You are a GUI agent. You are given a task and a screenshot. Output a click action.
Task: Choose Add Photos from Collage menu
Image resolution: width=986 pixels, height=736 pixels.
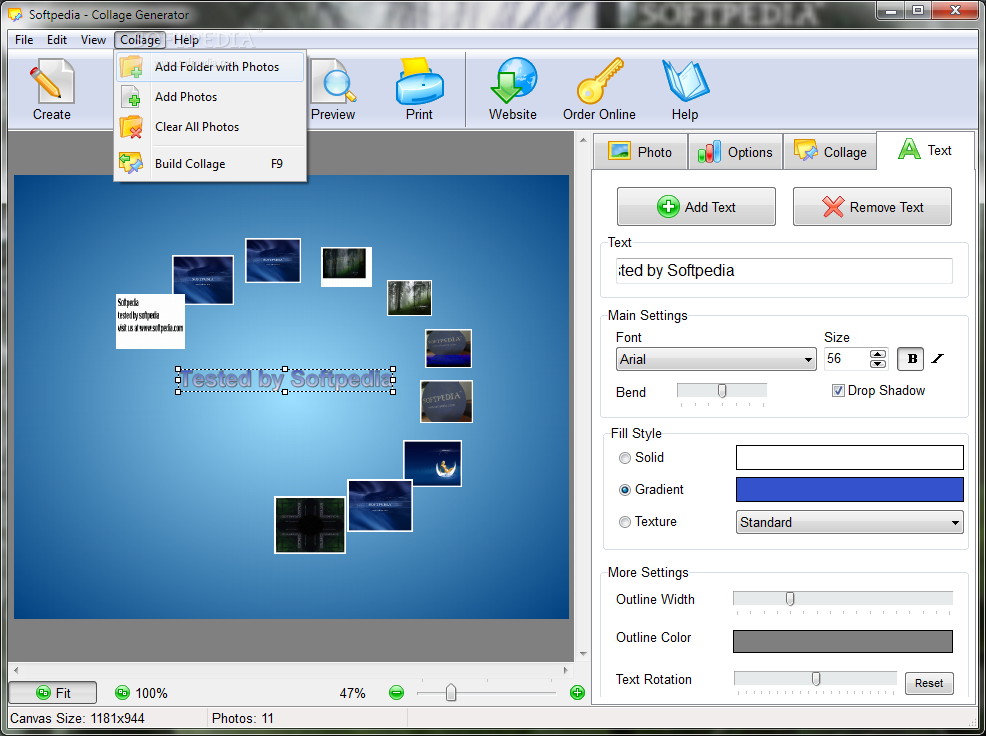point(210,97)
